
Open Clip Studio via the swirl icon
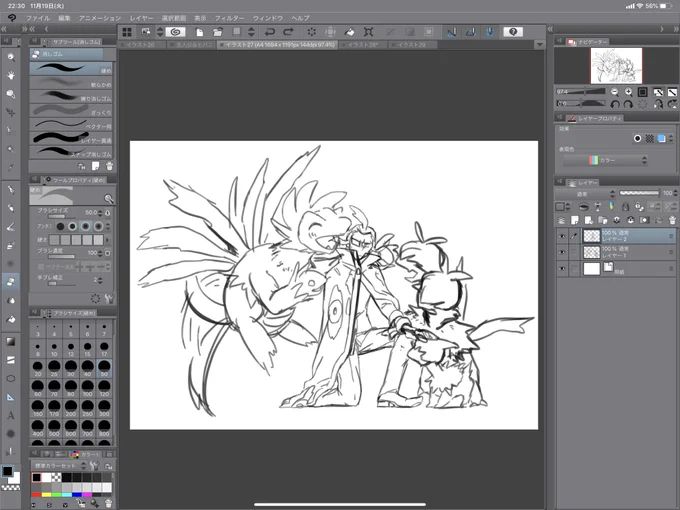point(175,32)
